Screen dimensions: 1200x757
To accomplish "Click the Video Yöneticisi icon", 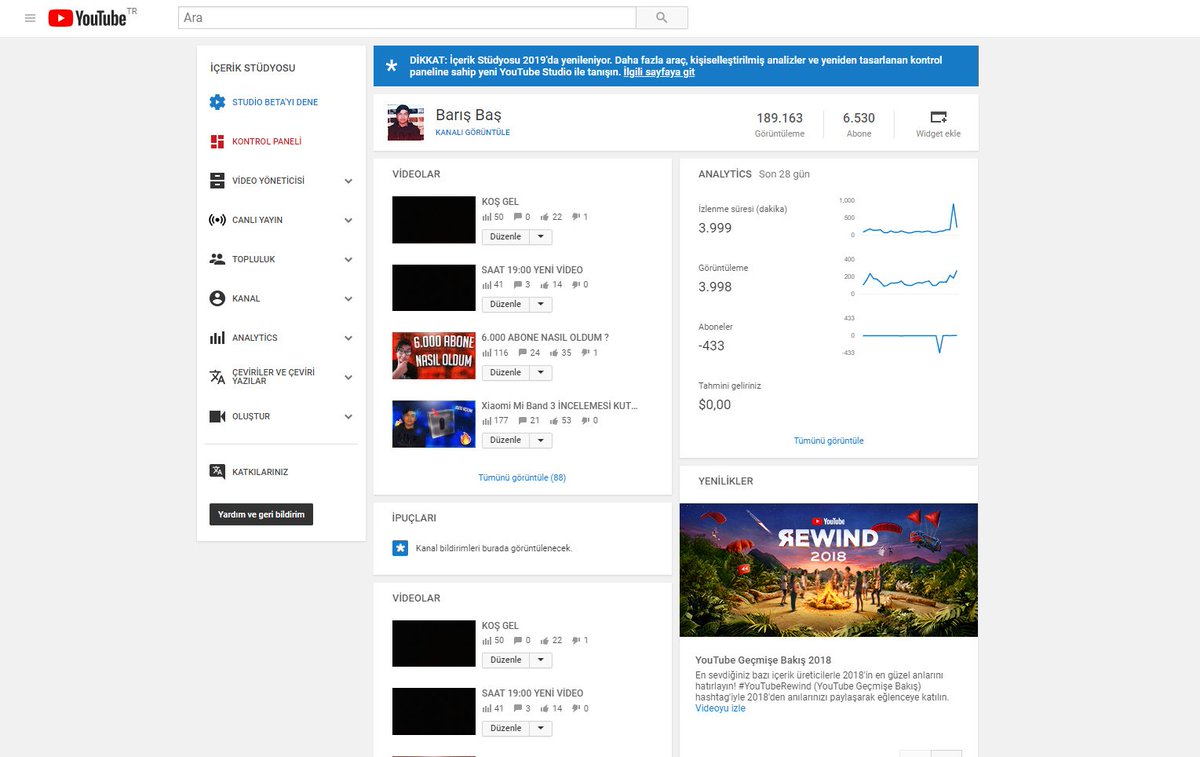I will click(x=217, y=181).
